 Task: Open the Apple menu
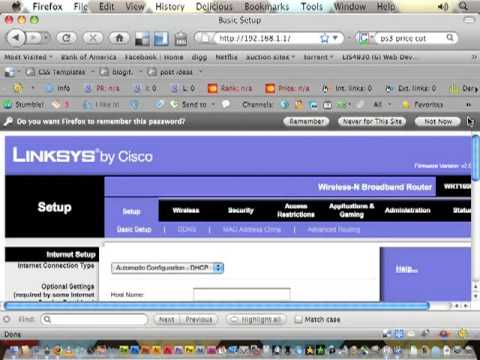click(x=16, y=6)
